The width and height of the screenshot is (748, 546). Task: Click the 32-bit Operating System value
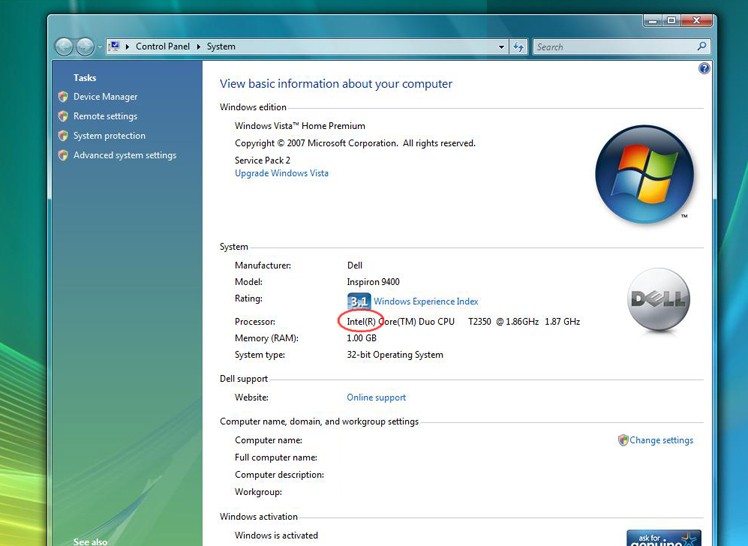(x=395, y=355)
